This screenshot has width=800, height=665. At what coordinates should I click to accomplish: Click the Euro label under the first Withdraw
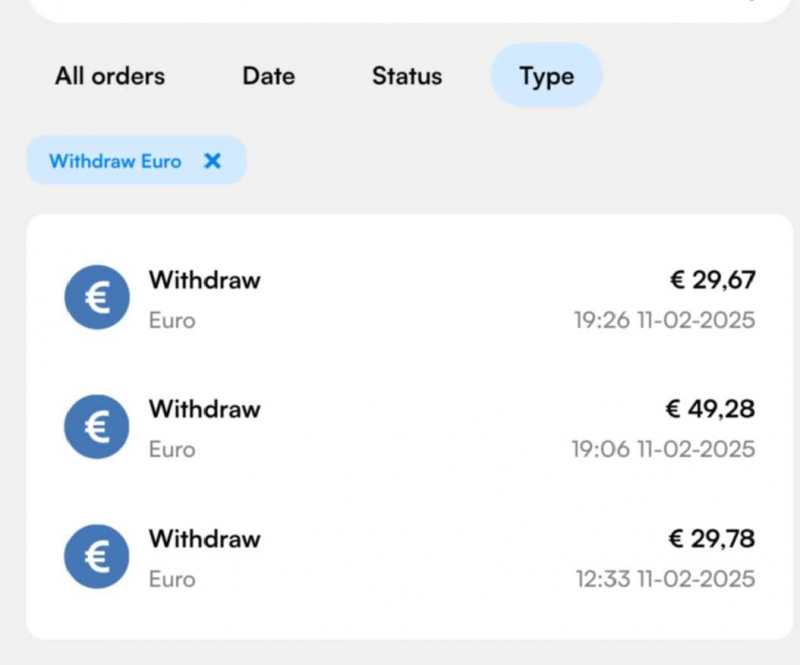(172, 321)
